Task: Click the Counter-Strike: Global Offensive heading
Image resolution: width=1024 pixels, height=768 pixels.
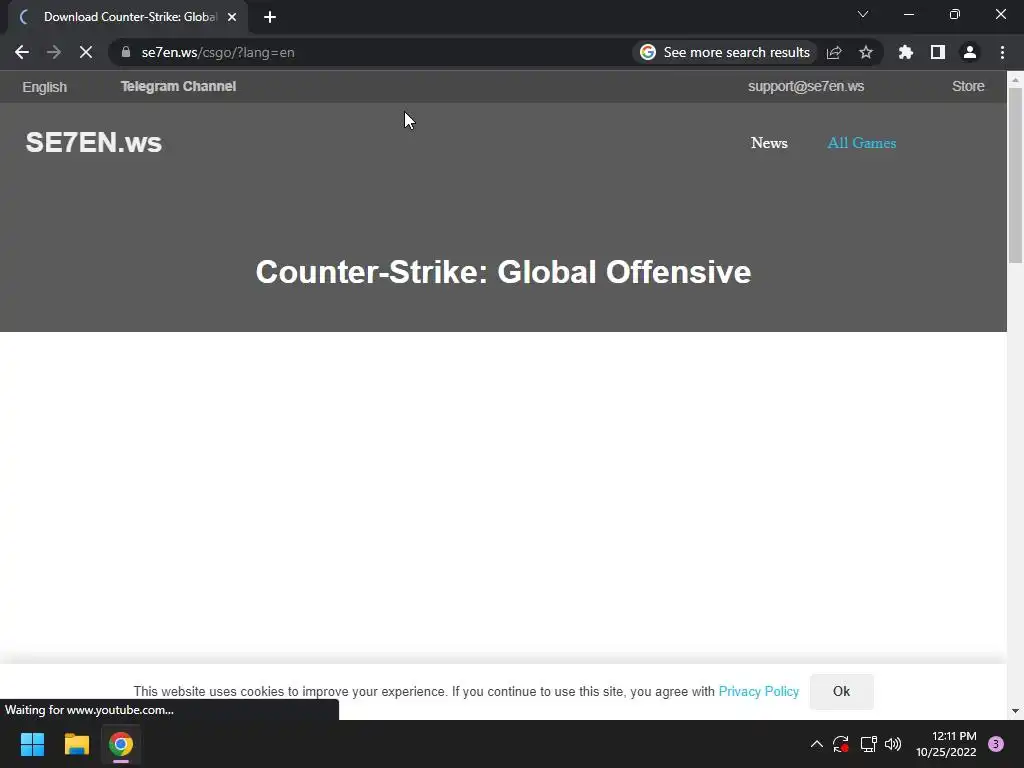Action: point(503,272)
